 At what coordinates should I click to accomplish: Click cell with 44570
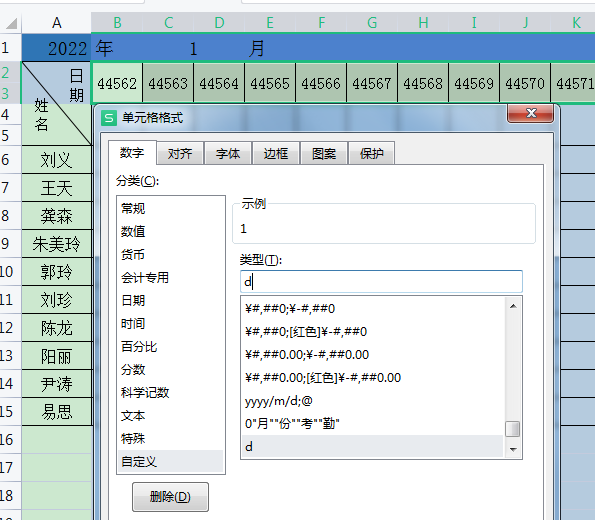pos(525,83)
